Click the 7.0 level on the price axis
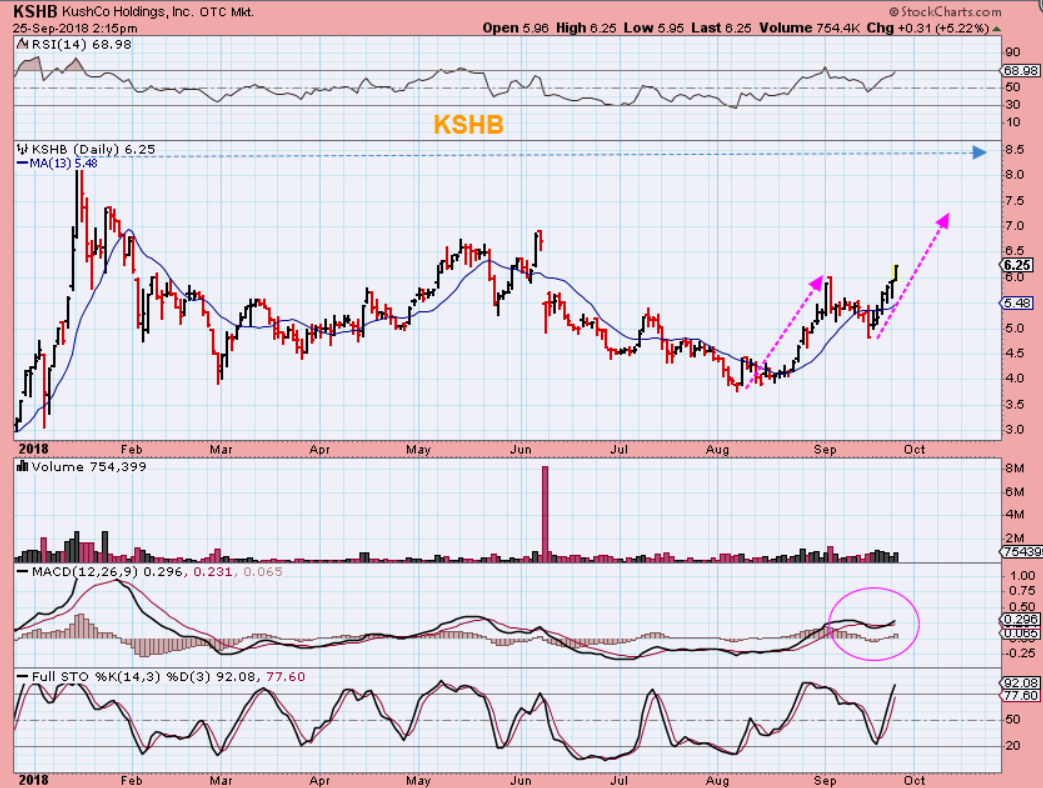 pos(1014,226)
